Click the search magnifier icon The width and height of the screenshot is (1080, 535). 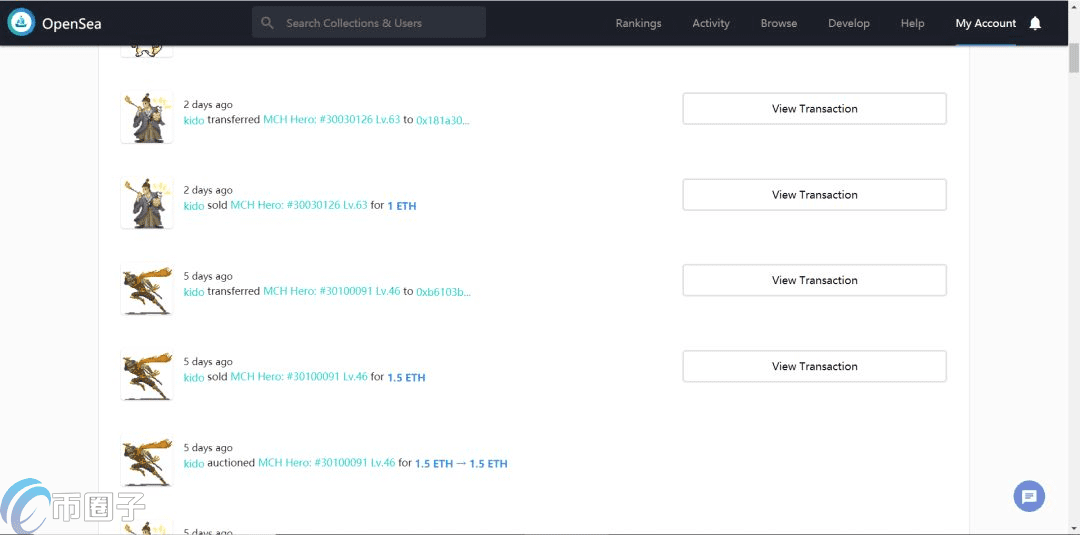point(267,23)
